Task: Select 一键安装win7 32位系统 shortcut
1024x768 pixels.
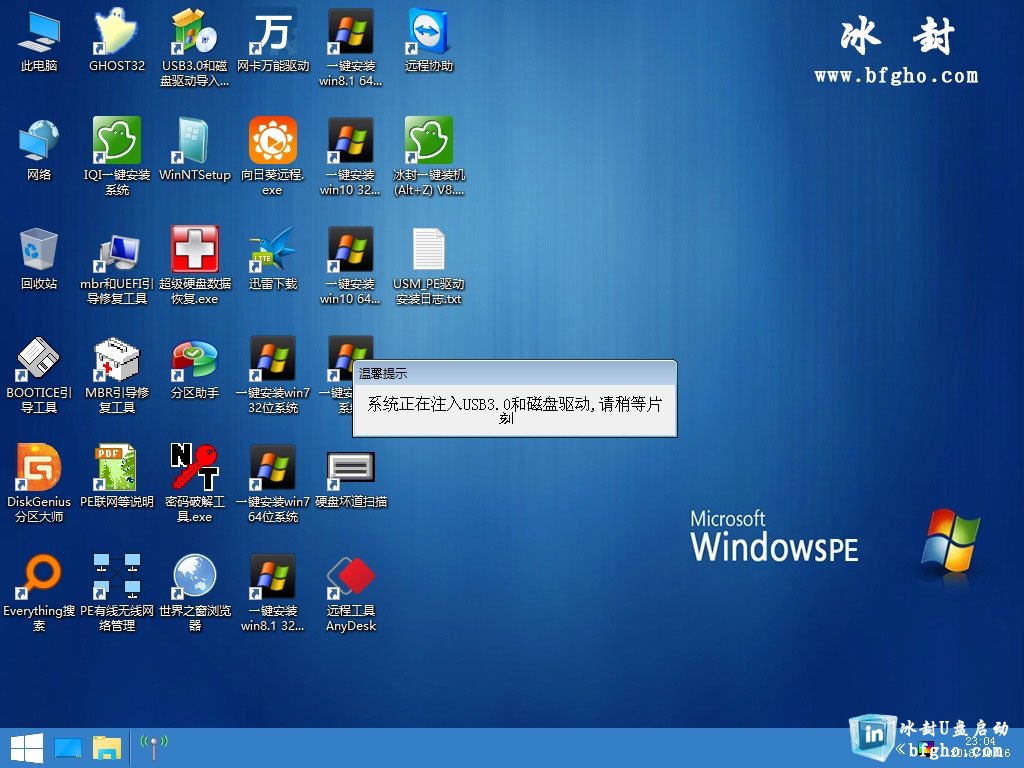Action: click(273, 374)
